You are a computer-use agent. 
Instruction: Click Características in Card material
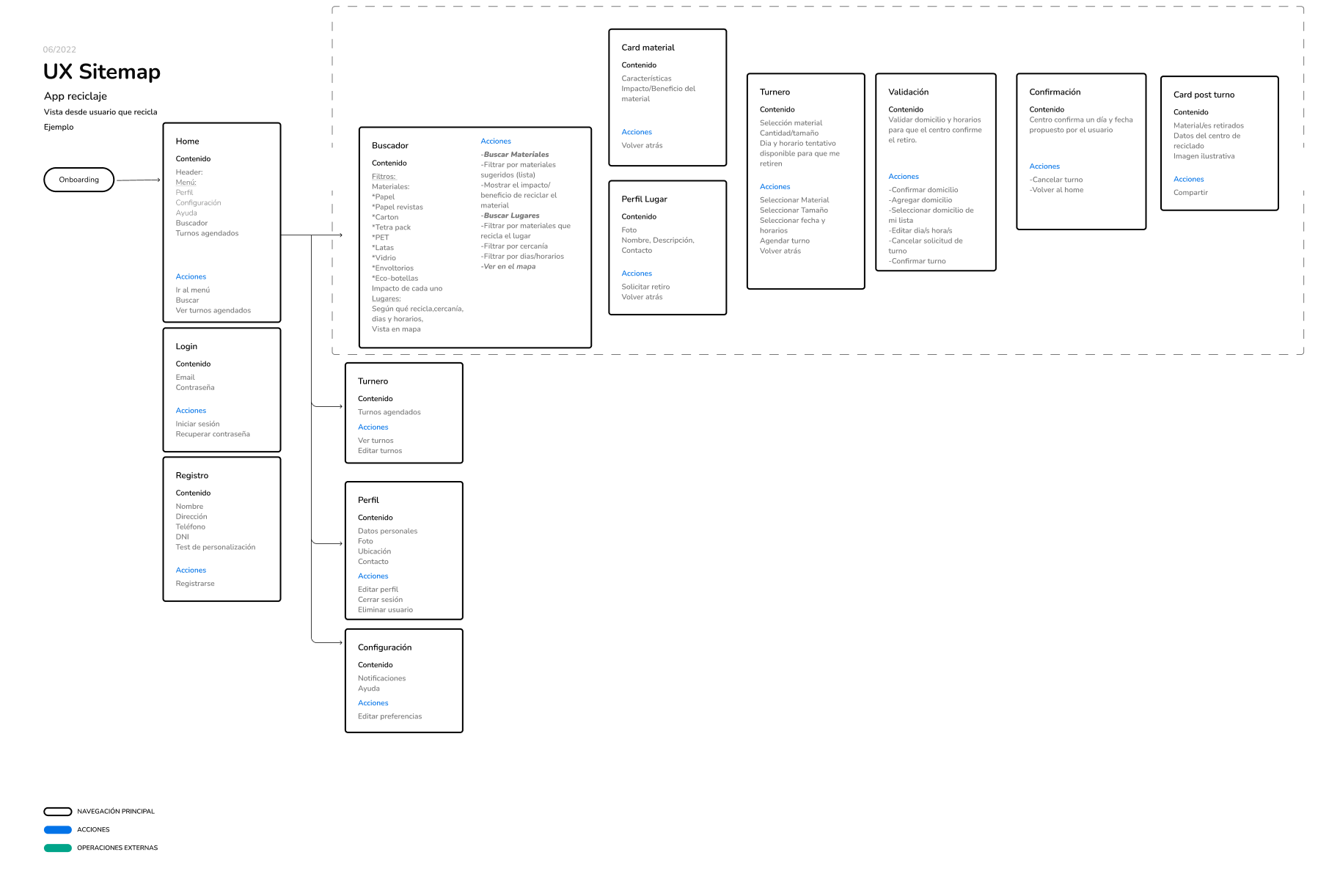click(x=646, y=79)
